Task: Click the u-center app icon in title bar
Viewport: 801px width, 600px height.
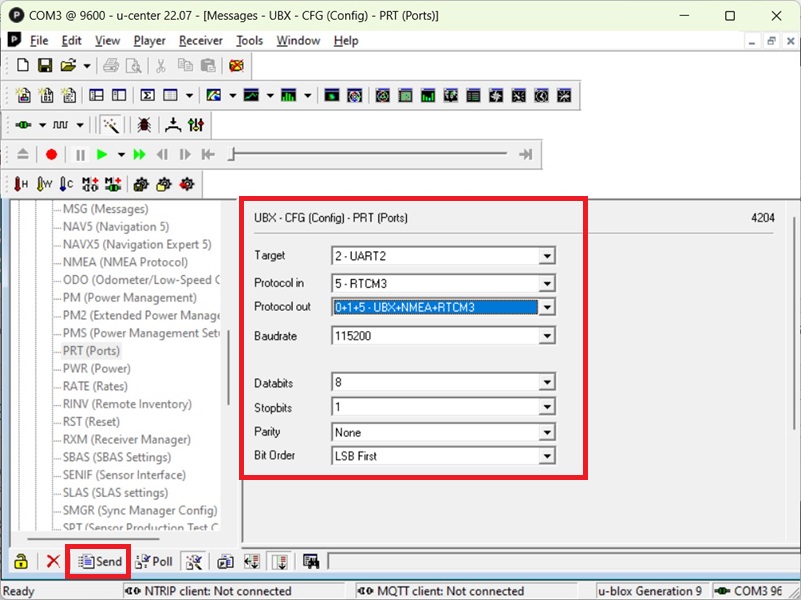Action: (x=16, y=15)
